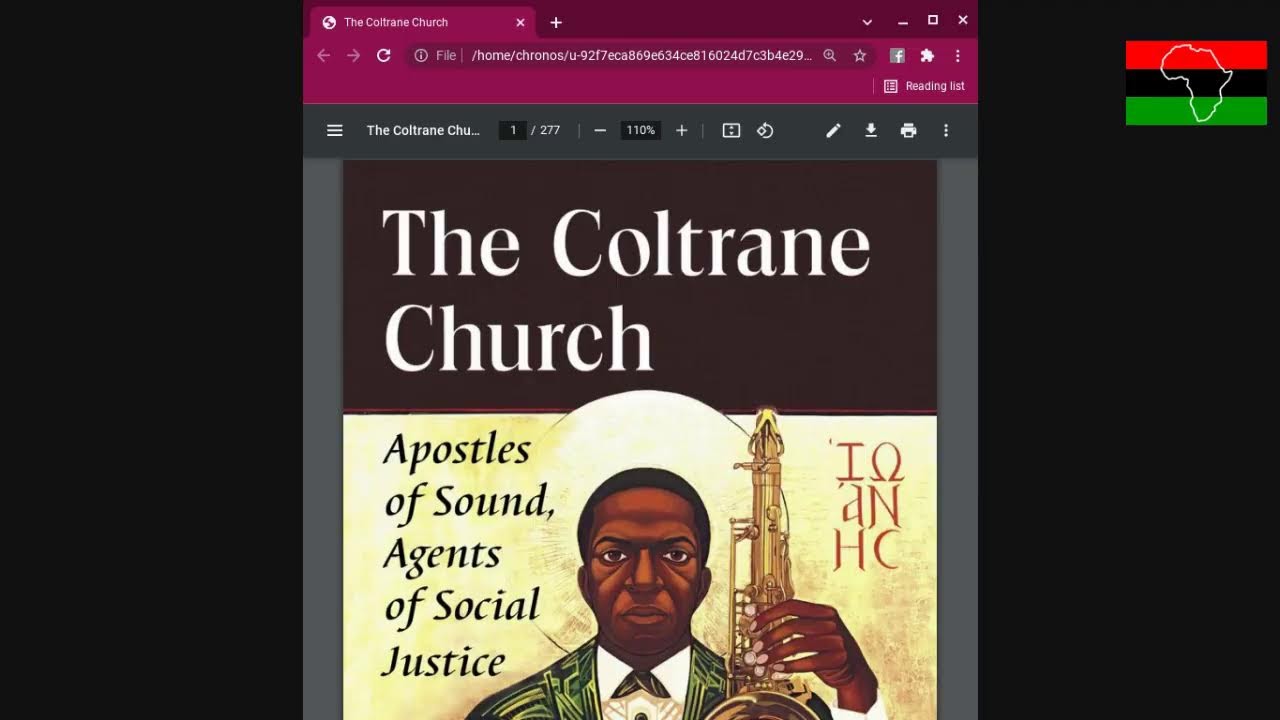
Task: Click the PDF title 'The Coltrane Chu...'
Action: [423, 130]
